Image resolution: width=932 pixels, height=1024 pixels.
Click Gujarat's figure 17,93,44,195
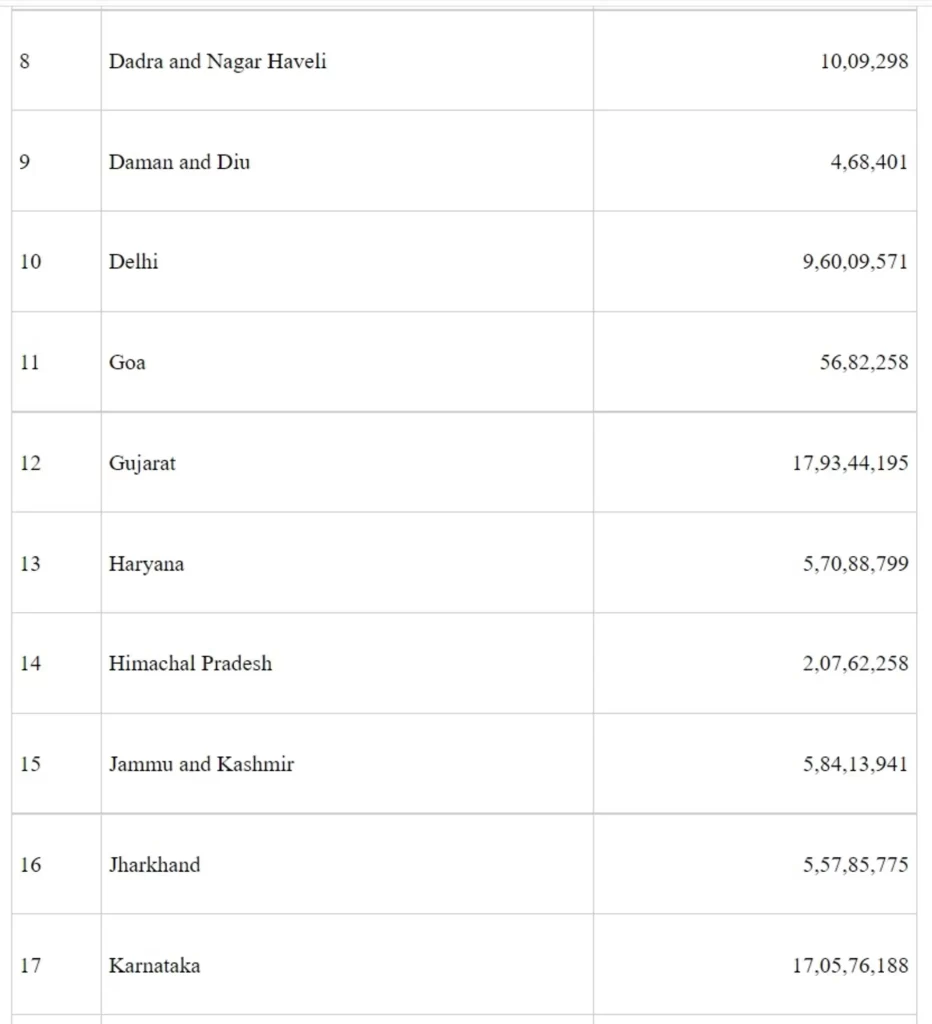(850, 464)
